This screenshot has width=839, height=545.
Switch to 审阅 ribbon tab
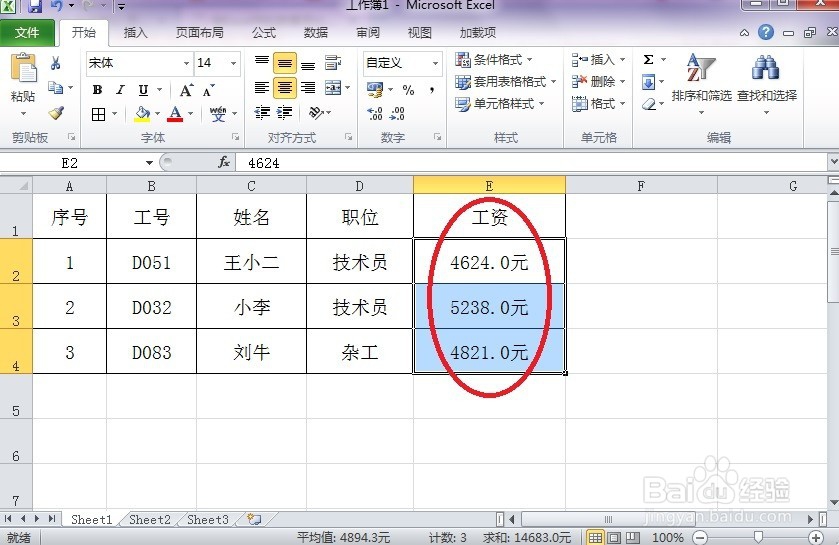click(x=368, y=33)
